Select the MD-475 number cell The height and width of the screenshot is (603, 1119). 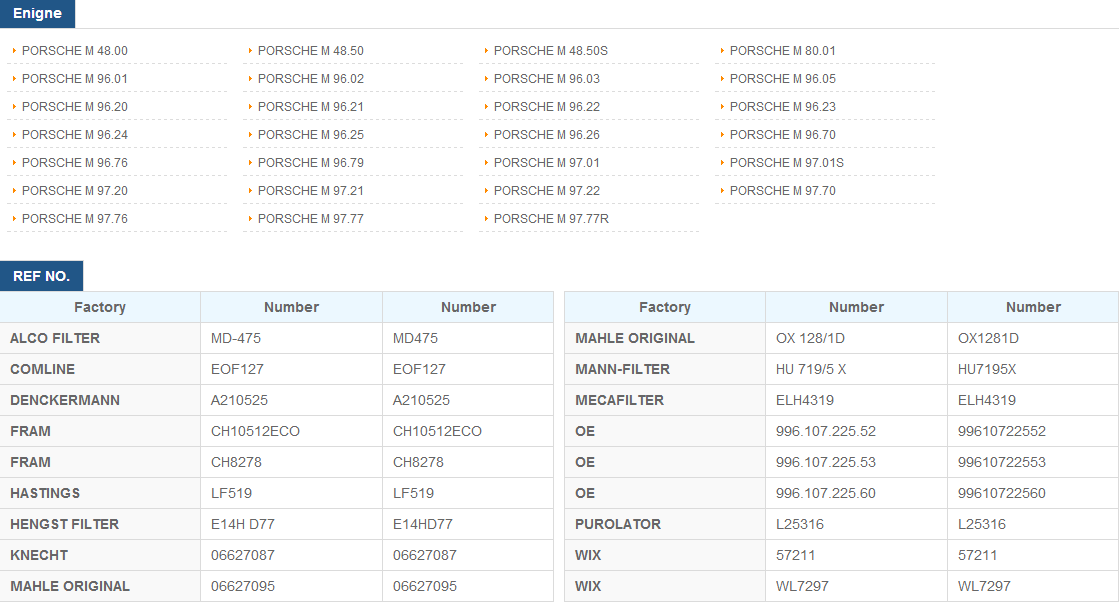coord(291,338)
